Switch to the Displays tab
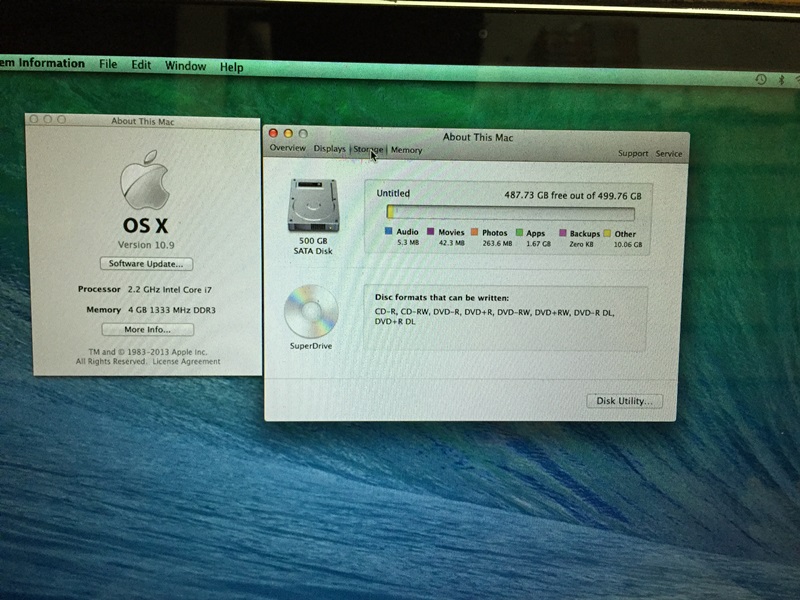The height and width of the screenshot is (600, 800). pos(329,149)
